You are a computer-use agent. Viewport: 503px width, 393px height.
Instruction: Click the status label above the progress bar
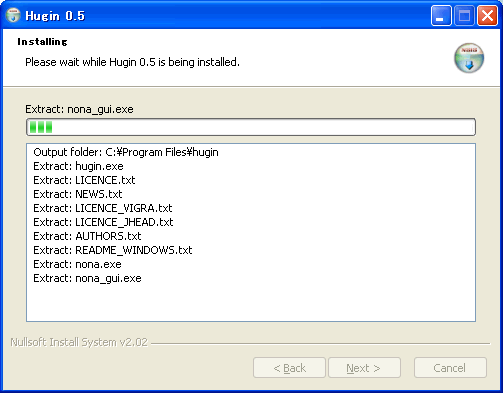[x=79, y=109]
